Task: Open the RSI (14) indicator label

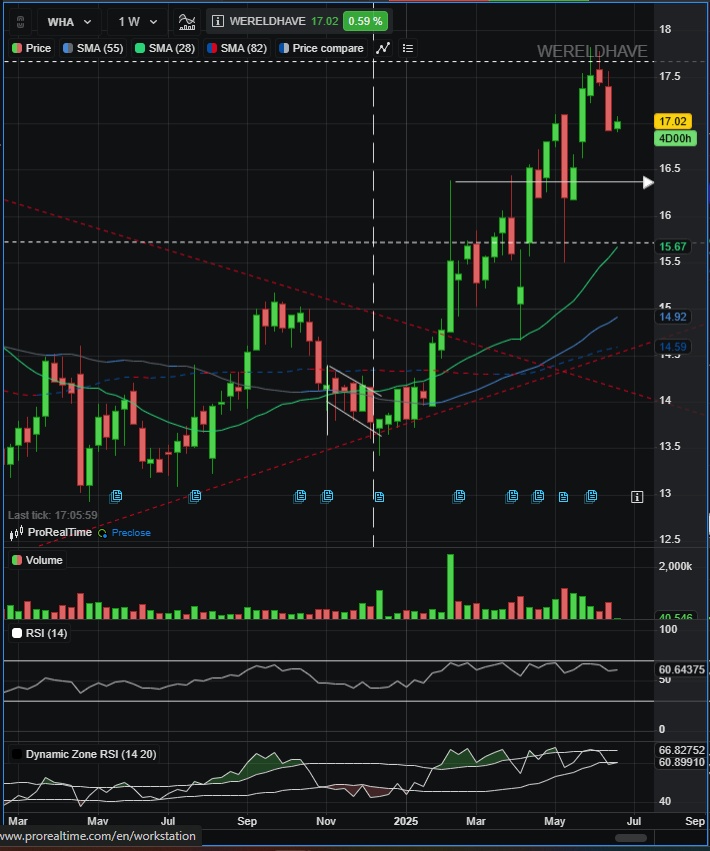Action: point(39,633)
